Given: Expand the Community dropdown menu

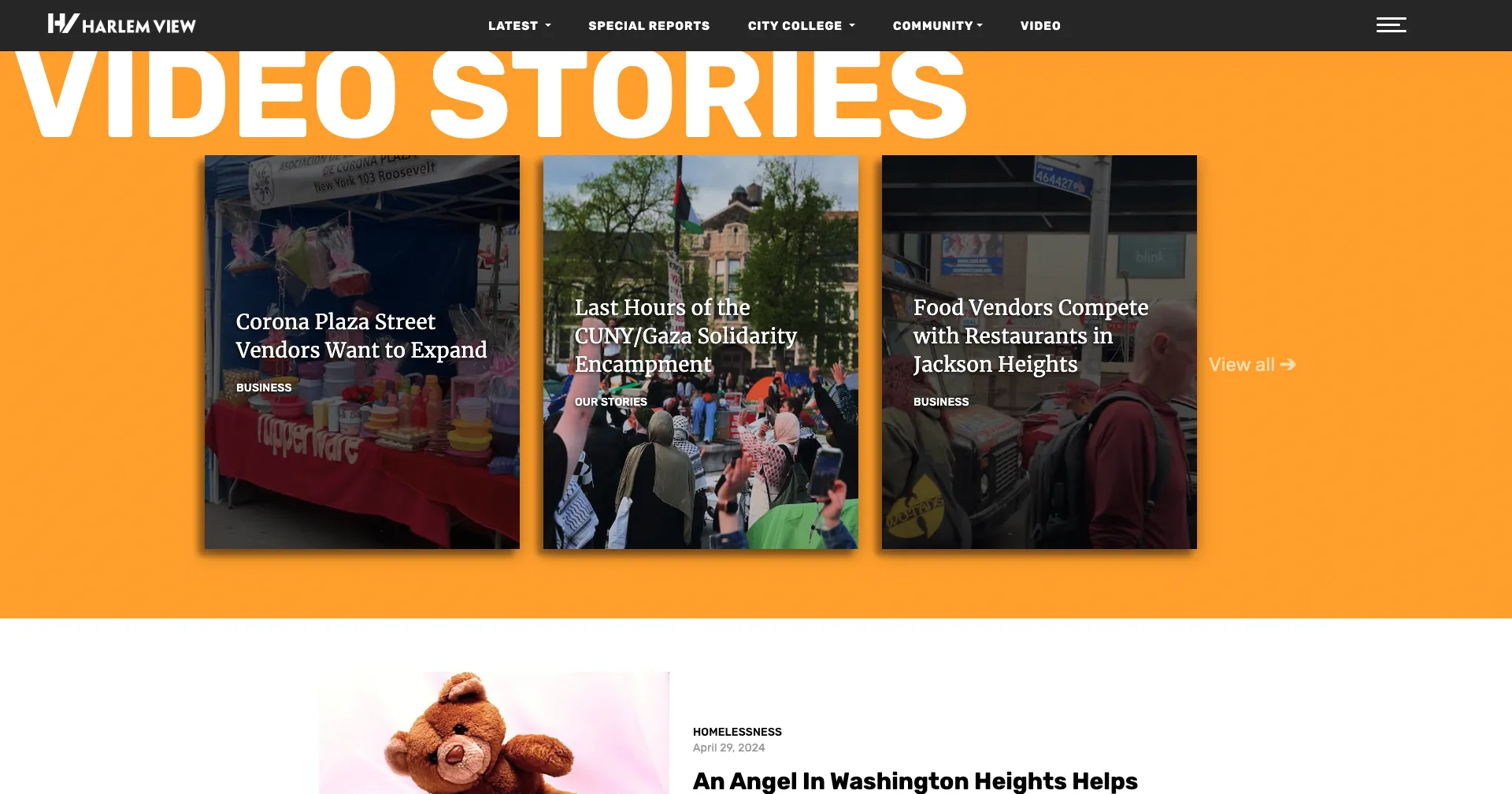Looking at the screenshot, I should [x=937, y=25].
